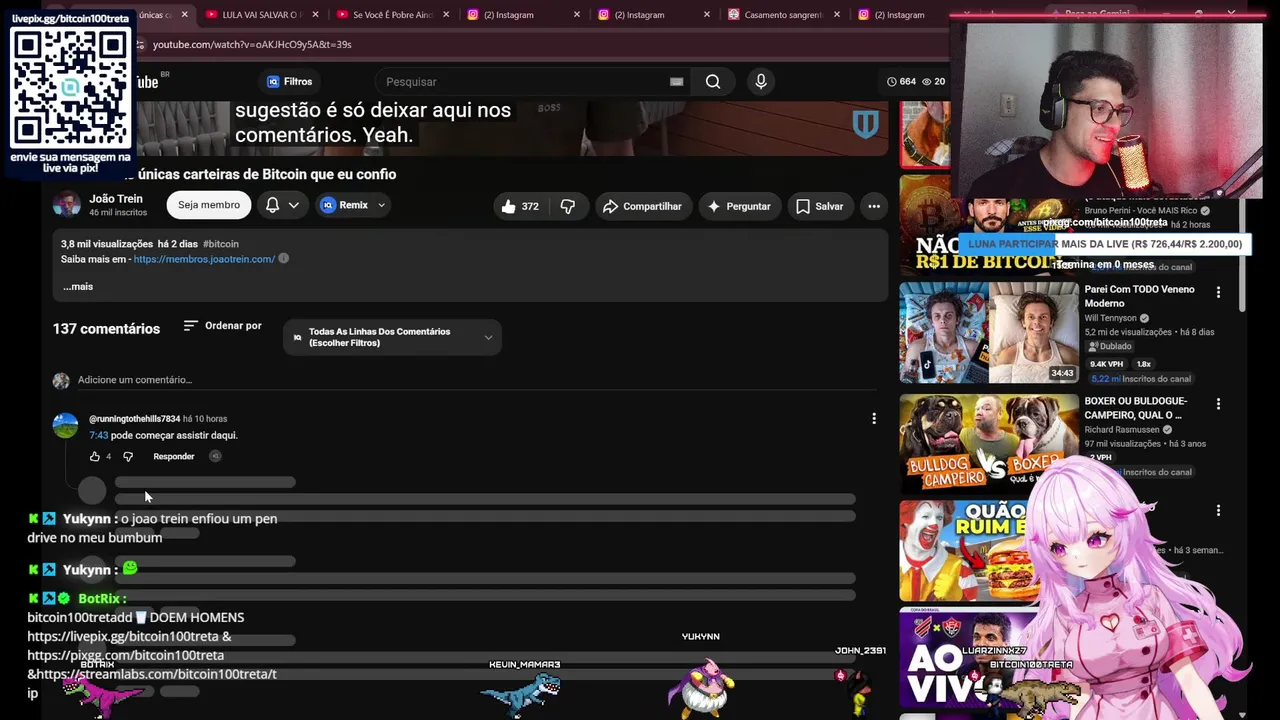Open the 'AO VIVO' live video thumbnail
1280x720 pixels.
click(x=967, y=657)
